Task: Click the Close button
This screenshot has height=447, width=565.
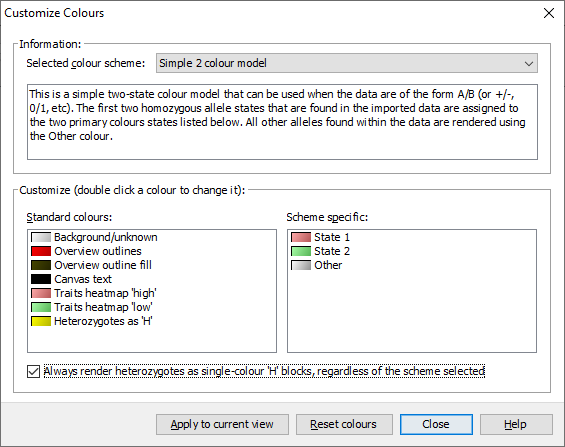Action: (x=436, y=424)
